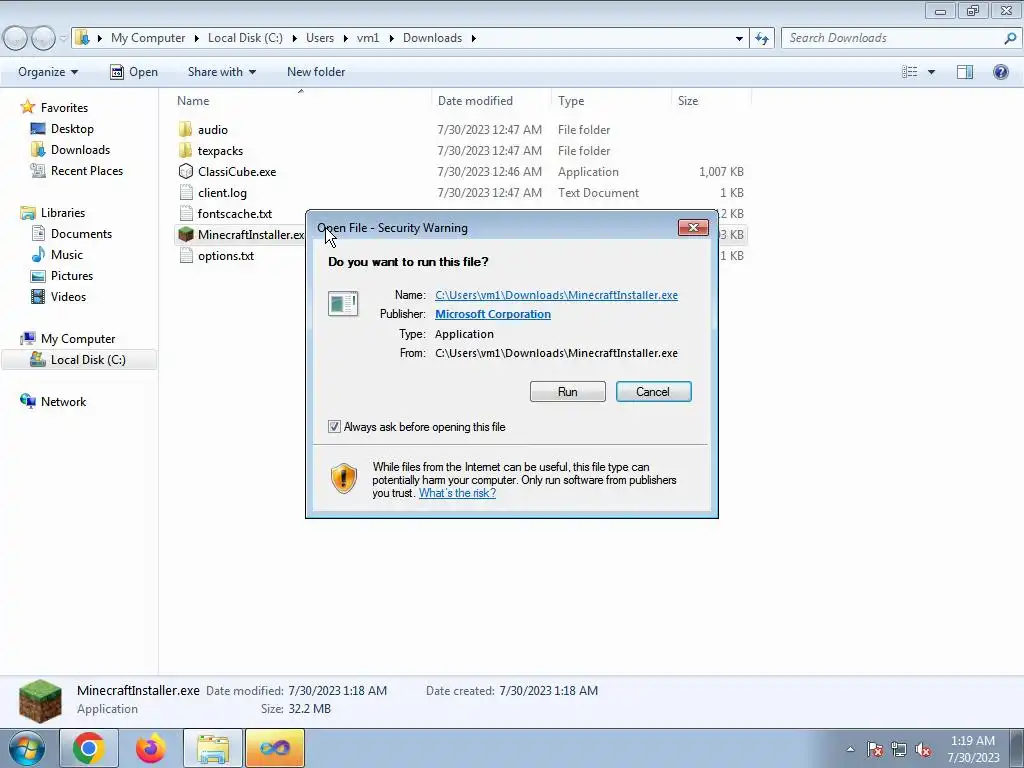Click the Run button in security warning

point(568,392)
